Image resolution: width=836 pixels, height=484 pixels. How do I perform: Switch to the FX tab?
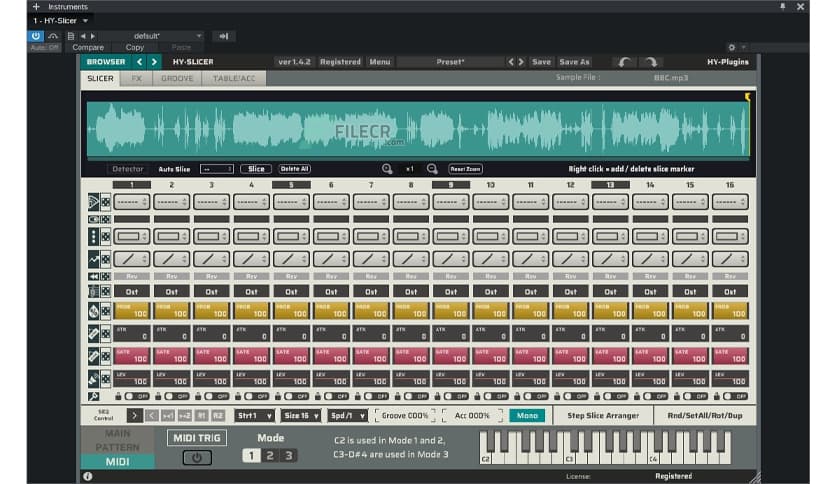[136, 78]
